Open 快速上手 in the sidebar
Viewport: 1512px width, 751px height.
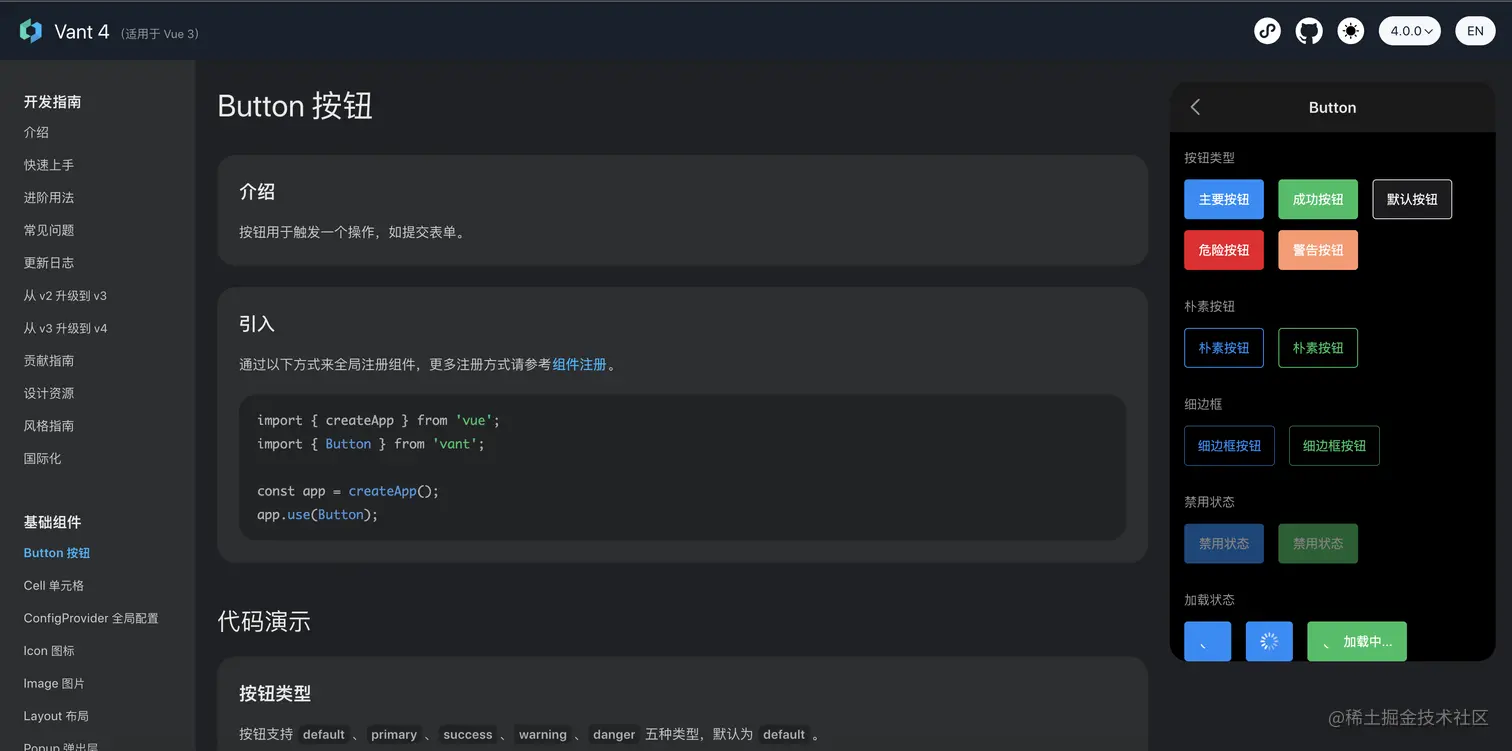click(49, 165)
